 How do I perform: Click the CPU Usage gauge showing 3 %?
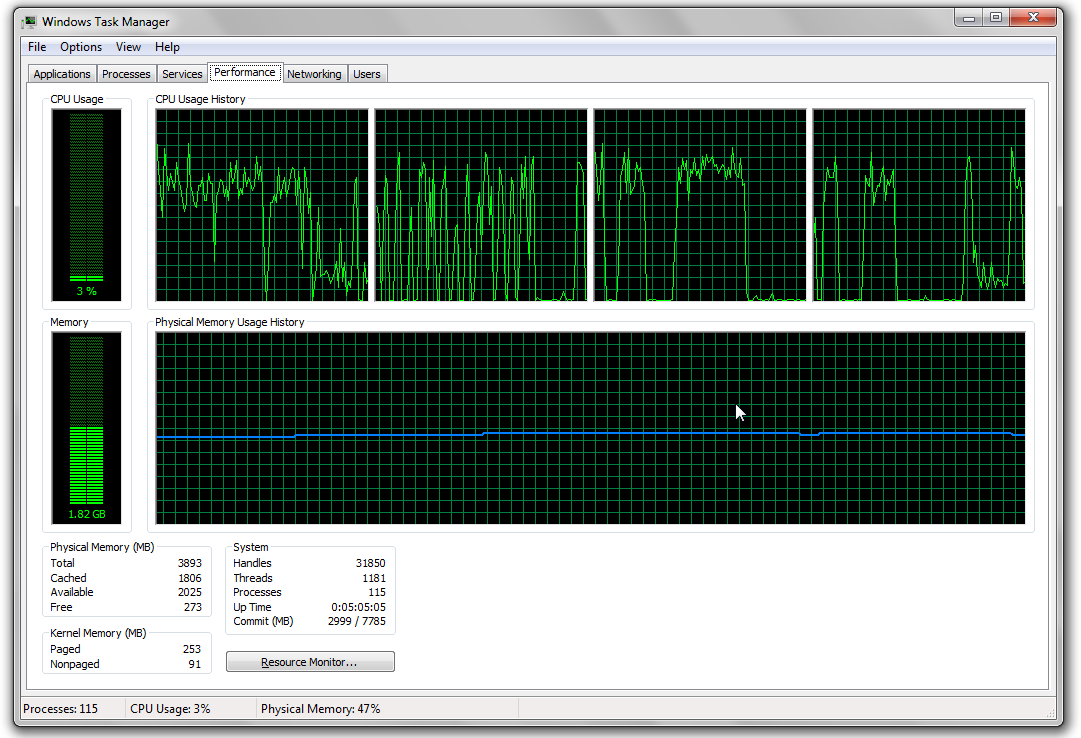click(x=87, y=205)
